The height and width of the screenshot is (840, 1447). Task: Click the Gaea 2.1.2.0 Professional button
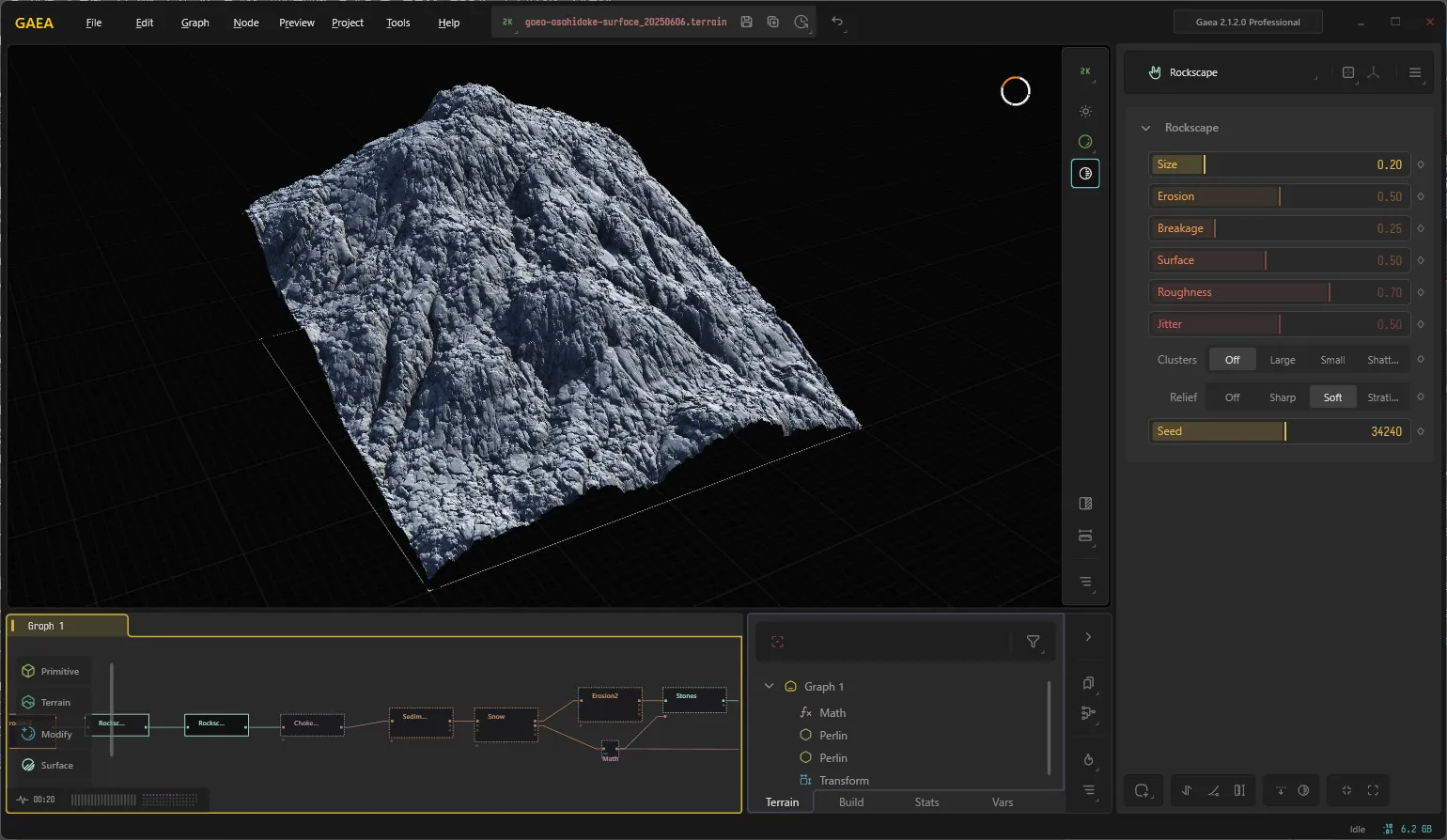[1248, 22]
